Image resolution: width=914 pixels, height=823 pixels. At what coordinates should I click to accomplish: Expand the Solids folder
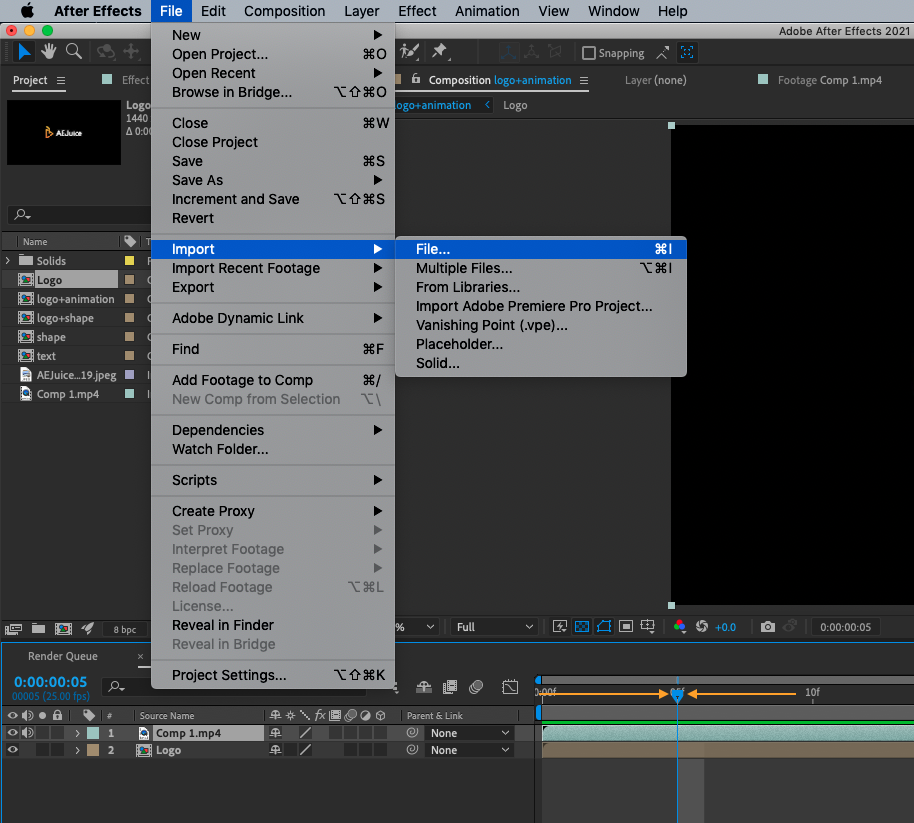point(9,261)
